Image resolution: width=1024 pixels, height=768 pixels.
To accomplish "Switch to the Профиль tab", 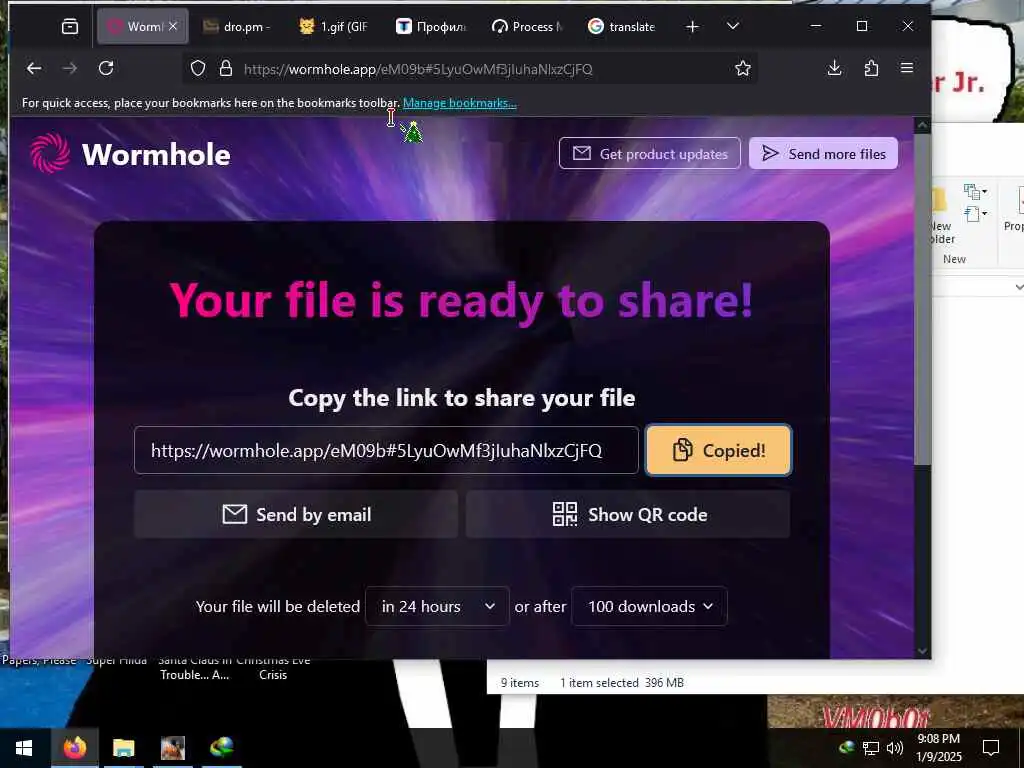I will pos(431,27).
